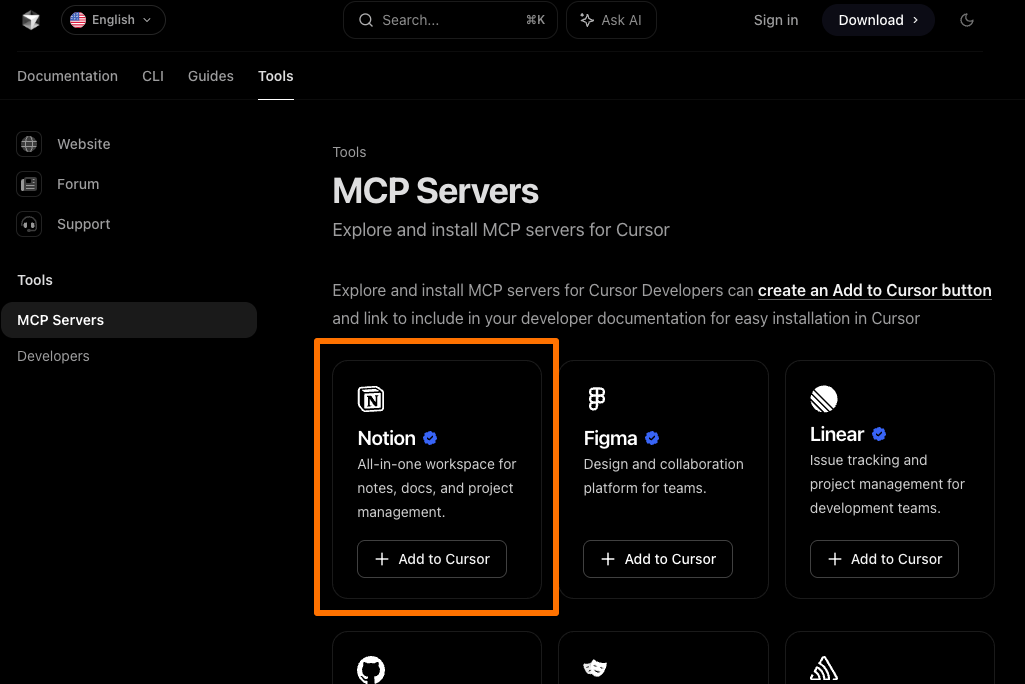This screenshot has width=1025, height=684.
Task: Add Linear to Cursor
Action: pyautogui.click(x=884, y=559)
